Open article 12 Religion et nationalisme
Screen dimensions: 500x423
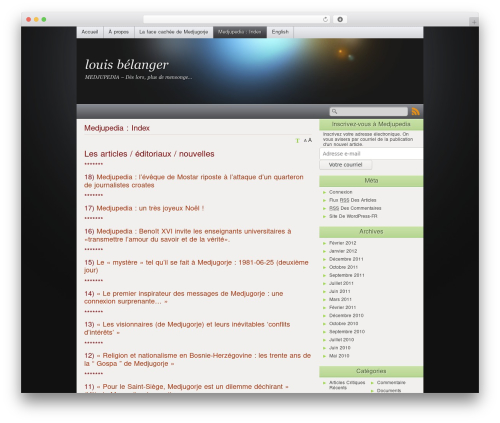[x=197, y=359]
